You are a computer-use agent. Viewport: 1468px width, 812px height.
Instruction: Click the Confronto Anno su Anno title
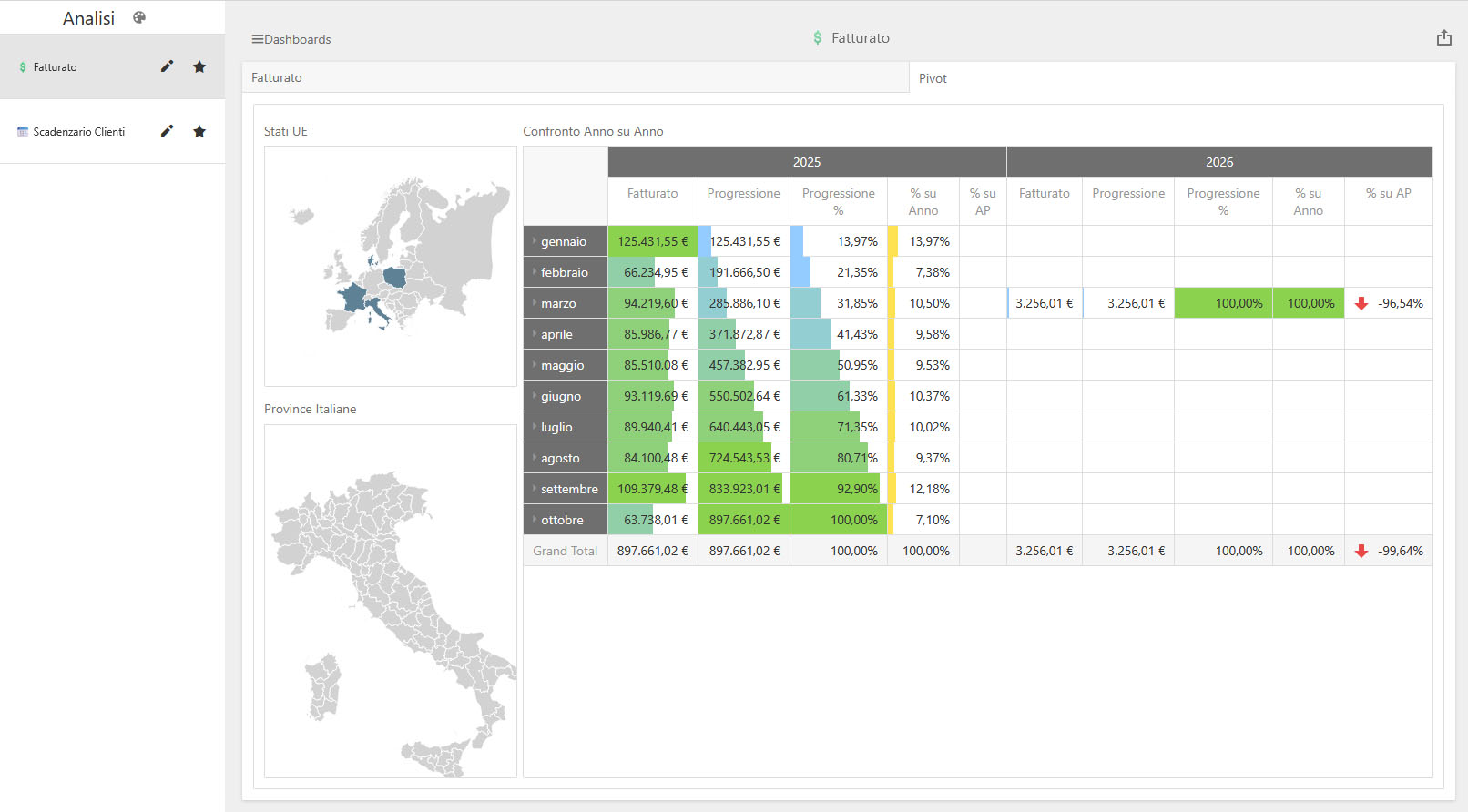click(x=593, y=131)
